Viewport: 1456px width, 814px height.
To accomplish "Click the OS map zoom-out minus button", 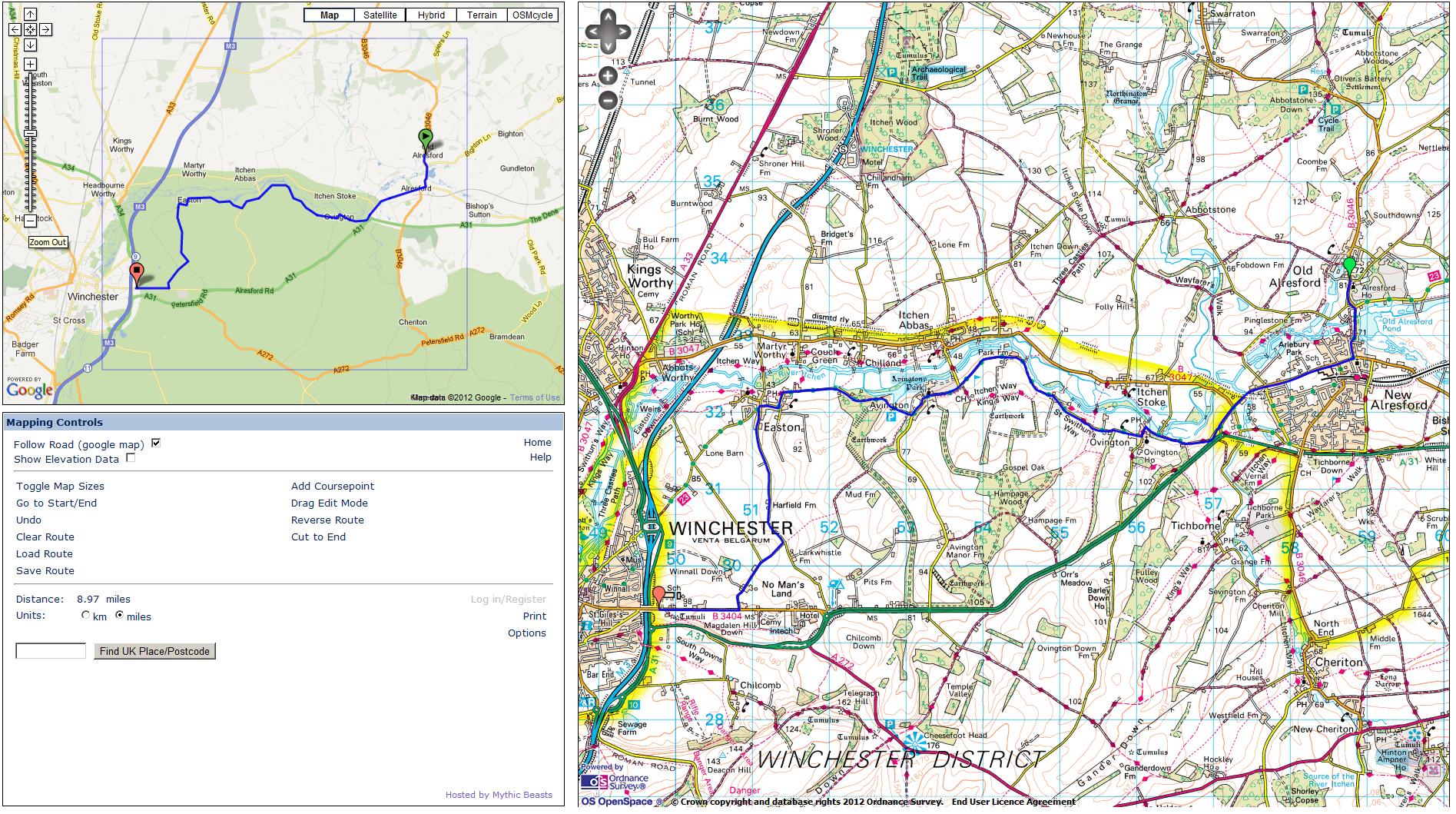I will 608,100.
